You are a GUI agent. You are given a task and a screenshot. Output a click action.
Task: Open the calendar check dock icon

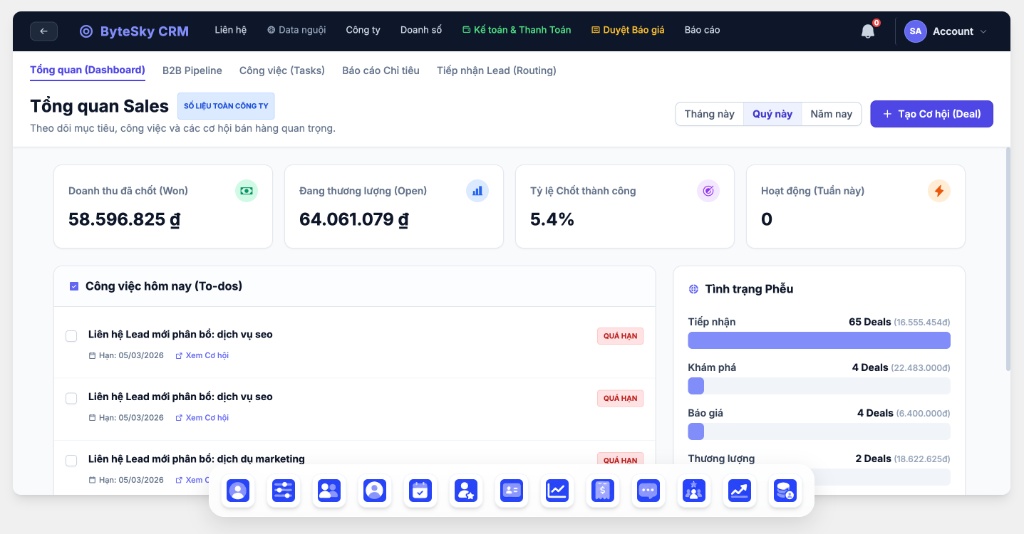click(x=420, y=491)
